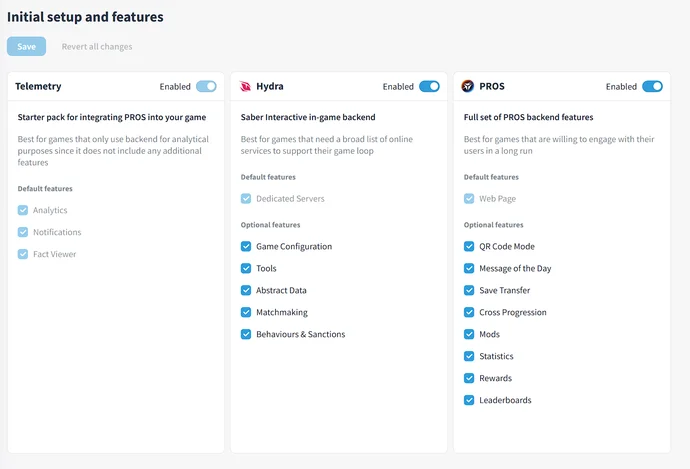Click the PROS logo icon

coord(468,86)
